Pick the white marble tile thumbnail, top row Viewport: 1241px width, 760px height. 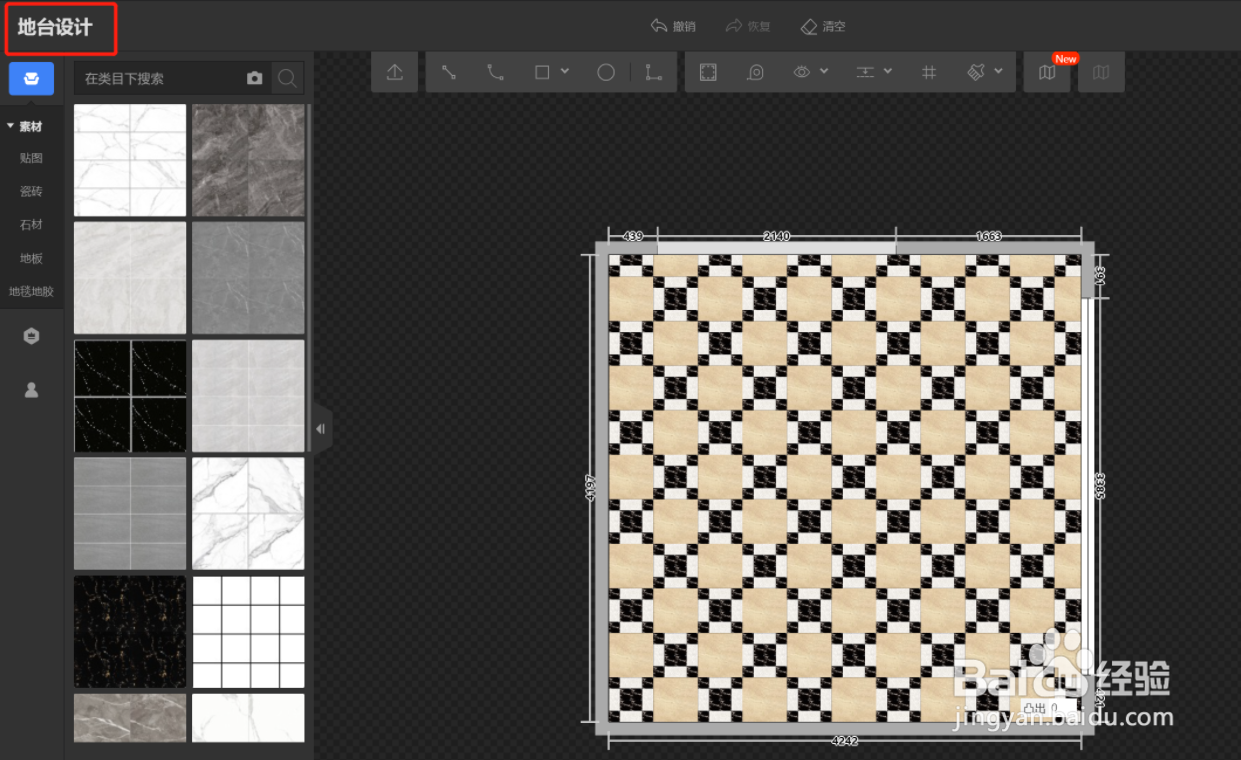coord(130,160)
